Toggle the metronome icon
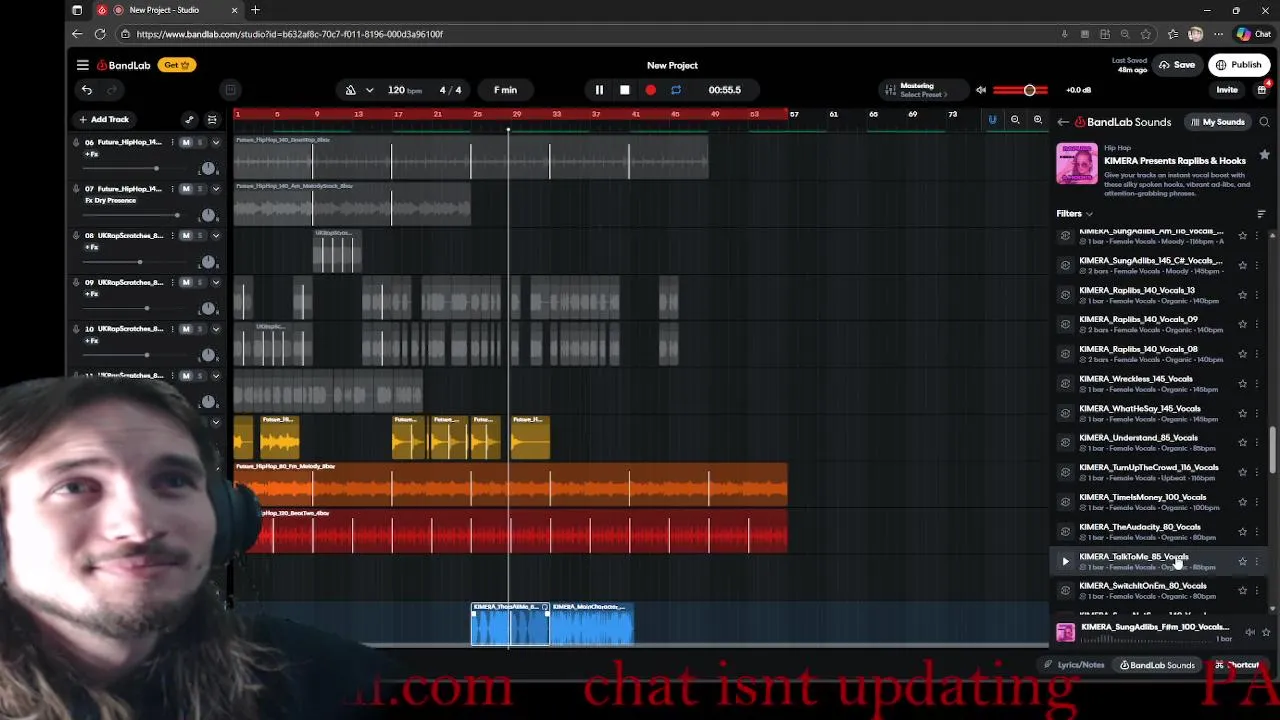1280x720 pixels. [x=351, y=90]
